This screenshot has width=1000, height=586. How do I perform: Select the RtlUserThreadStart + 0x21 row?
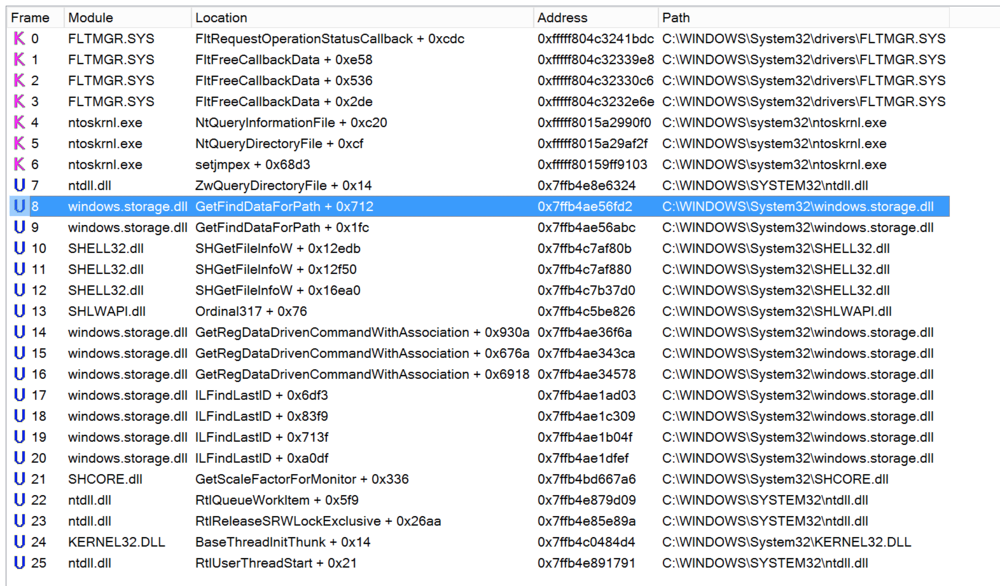(264, 563)
